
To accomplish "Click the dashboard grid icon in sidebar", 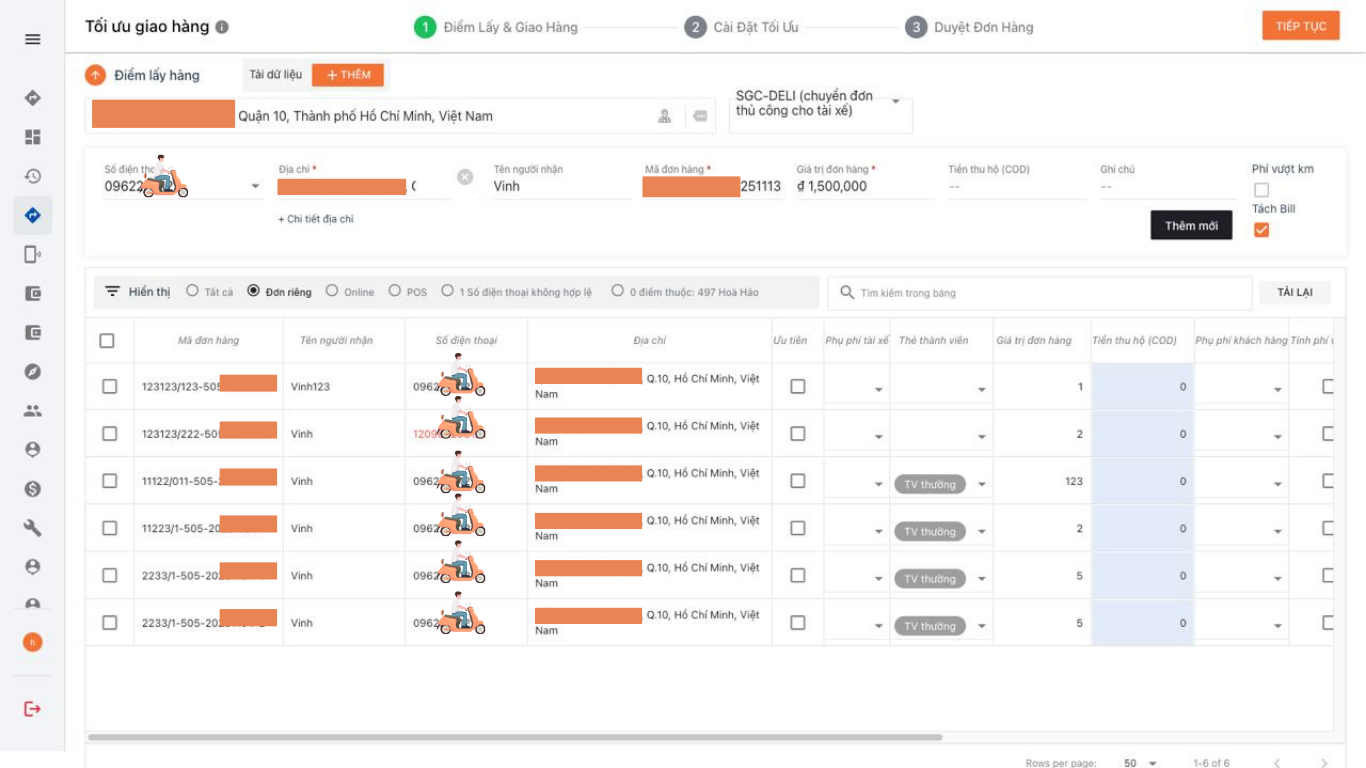I will [33, 137].
